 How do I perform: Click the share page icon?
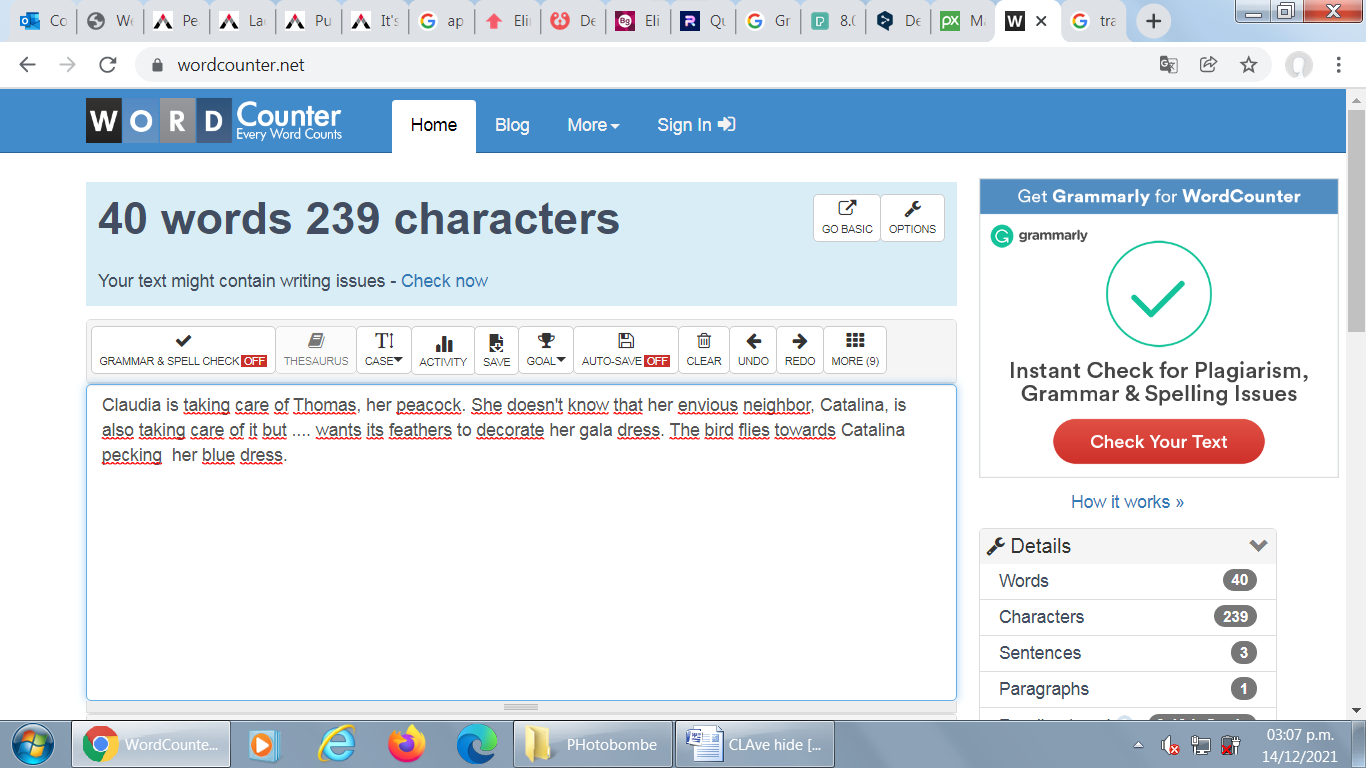point(1208,65)
